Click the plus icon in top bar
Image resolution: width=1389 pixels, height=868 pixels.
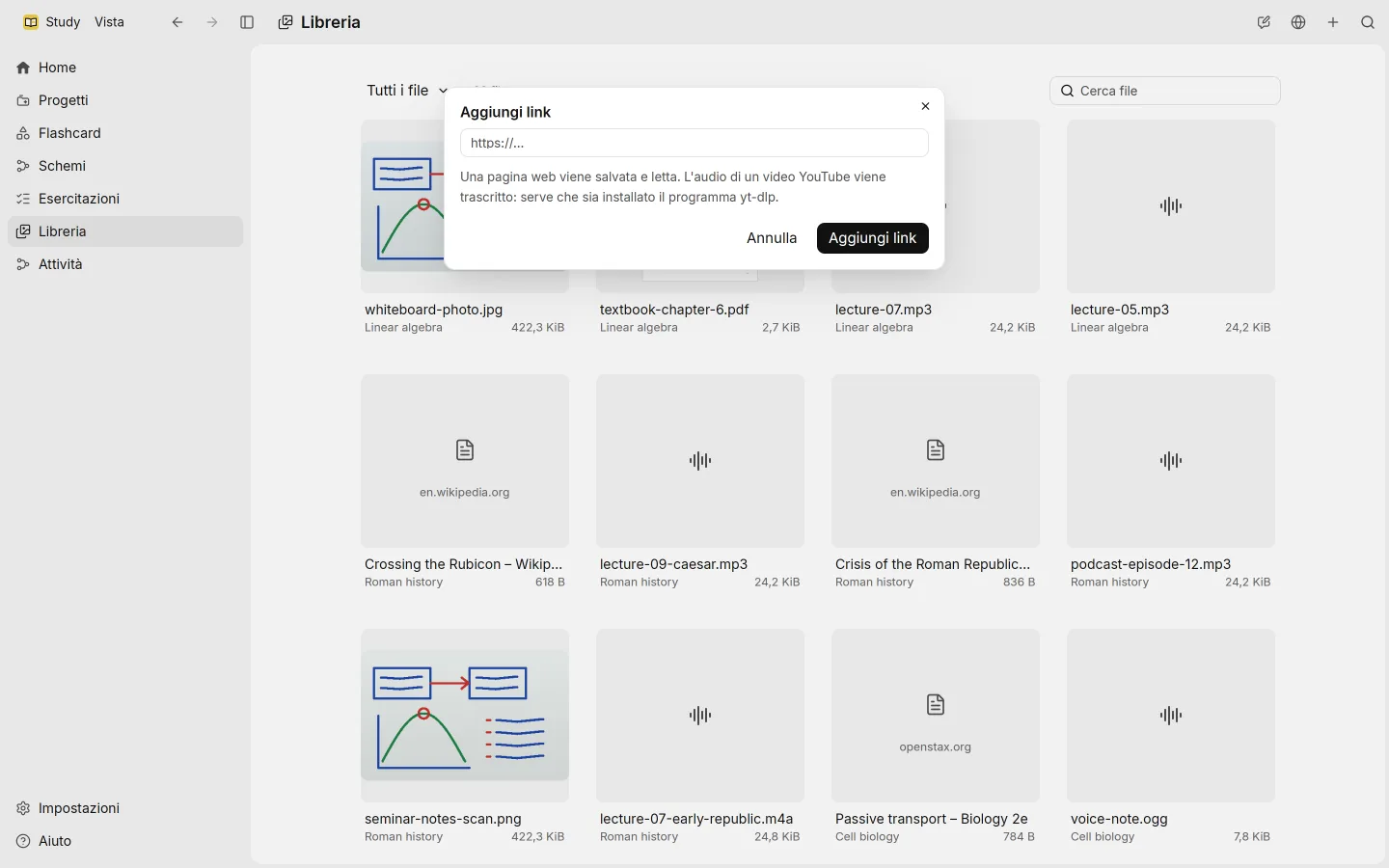(x=1333, y=22)
